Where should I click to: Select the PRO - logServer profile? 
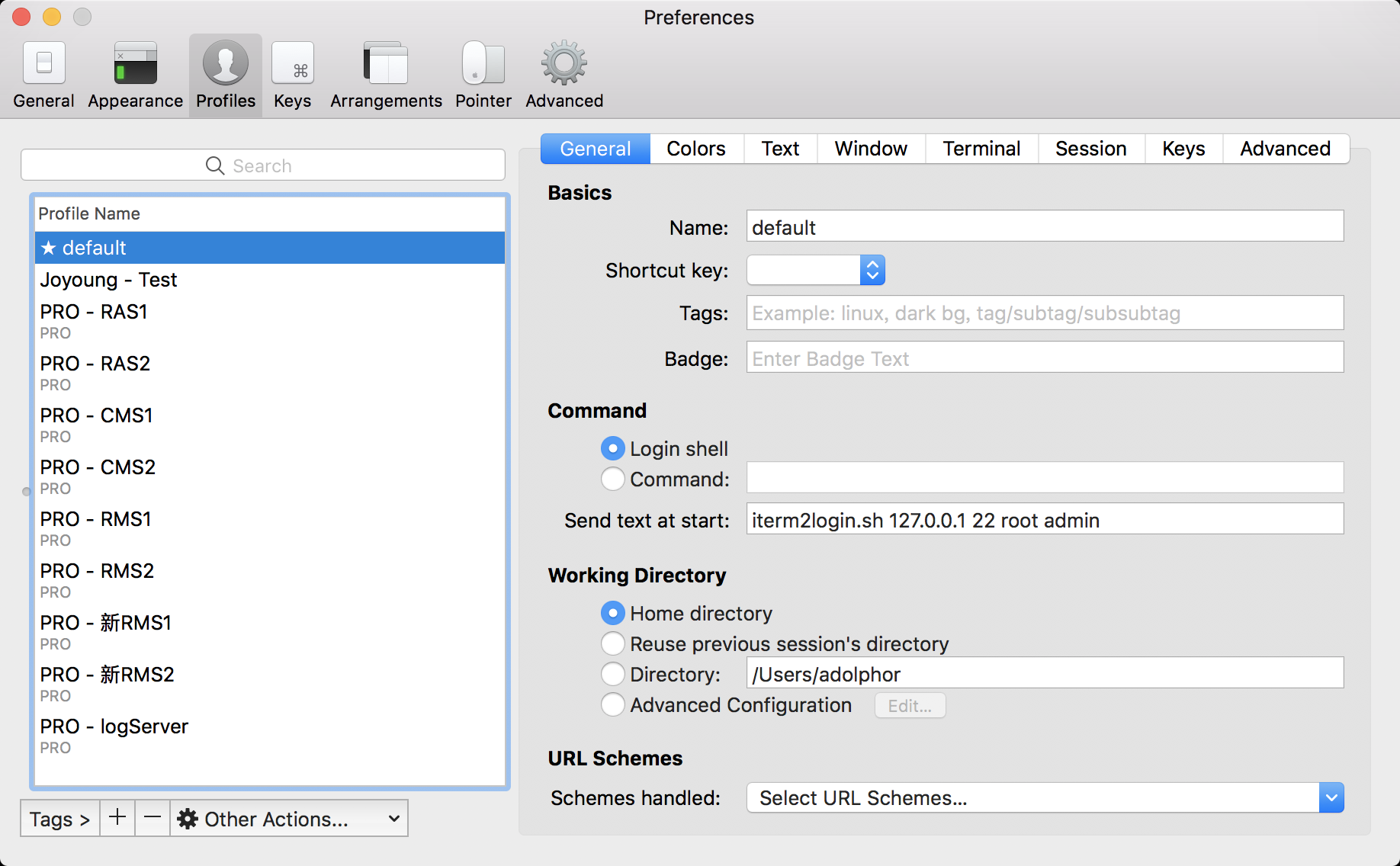[x=270, y=736]
